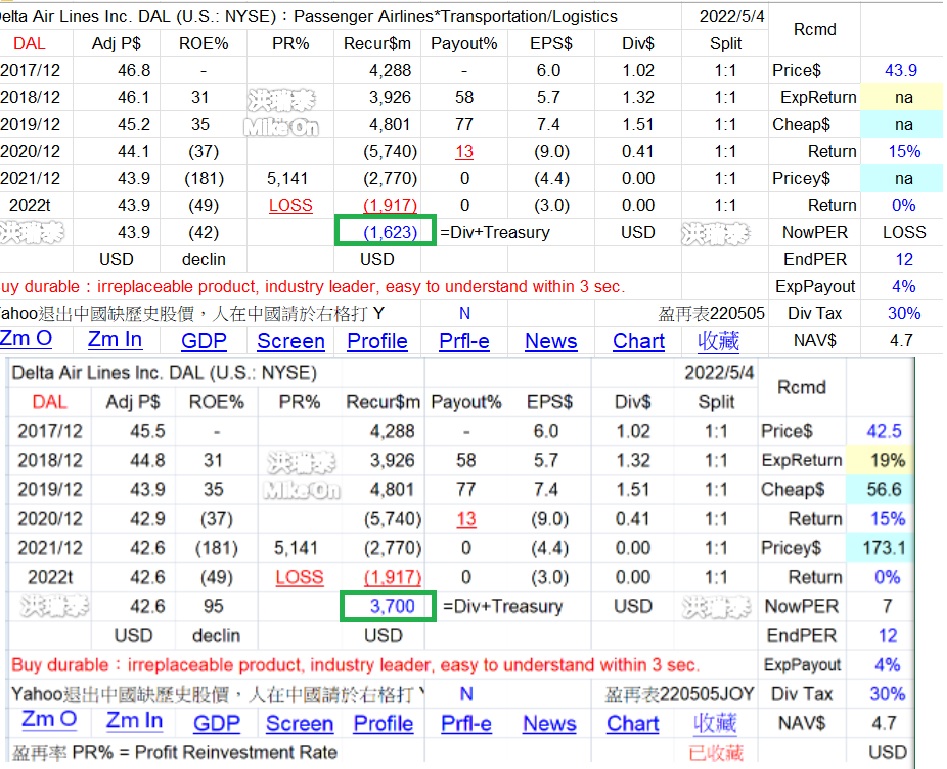Open the Screen link in the lower table
This screenshot has height=769, width=947.
(x=300, y=724)
